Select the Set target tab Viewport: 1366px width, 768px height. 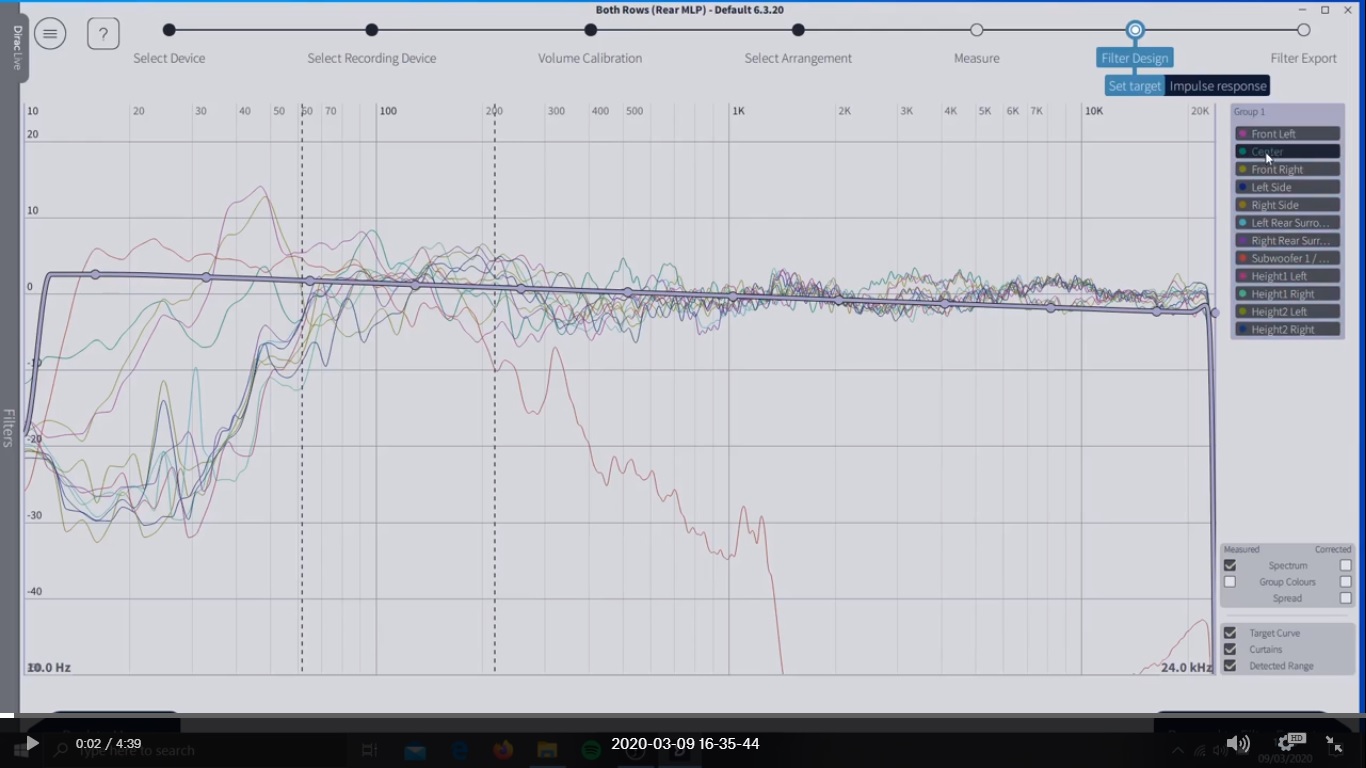click(x=1134, y=86)
